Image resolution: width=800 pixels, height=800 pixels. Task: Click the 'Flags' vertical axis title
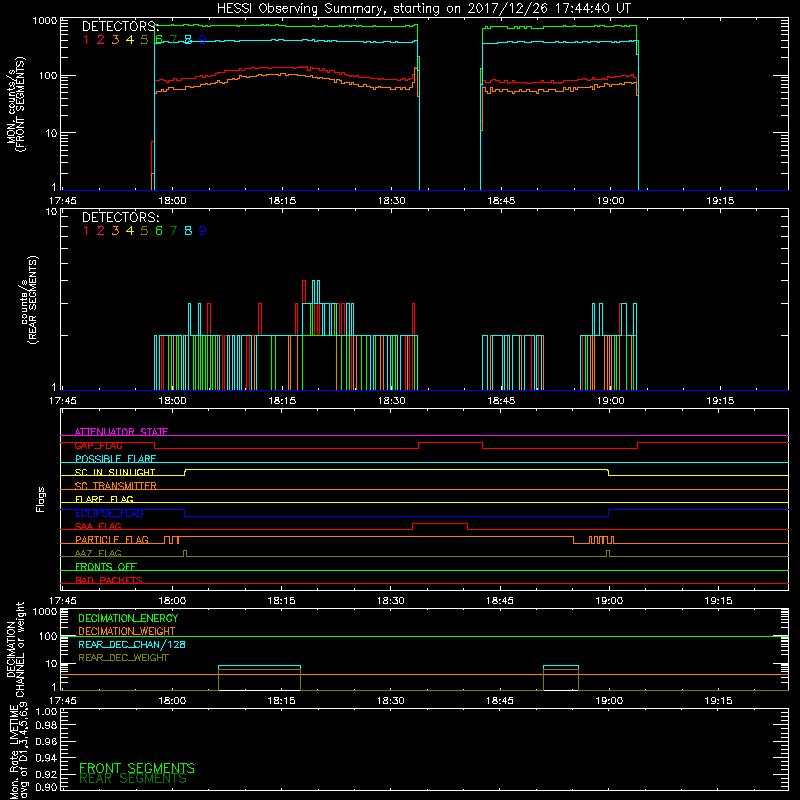point(41,499)
